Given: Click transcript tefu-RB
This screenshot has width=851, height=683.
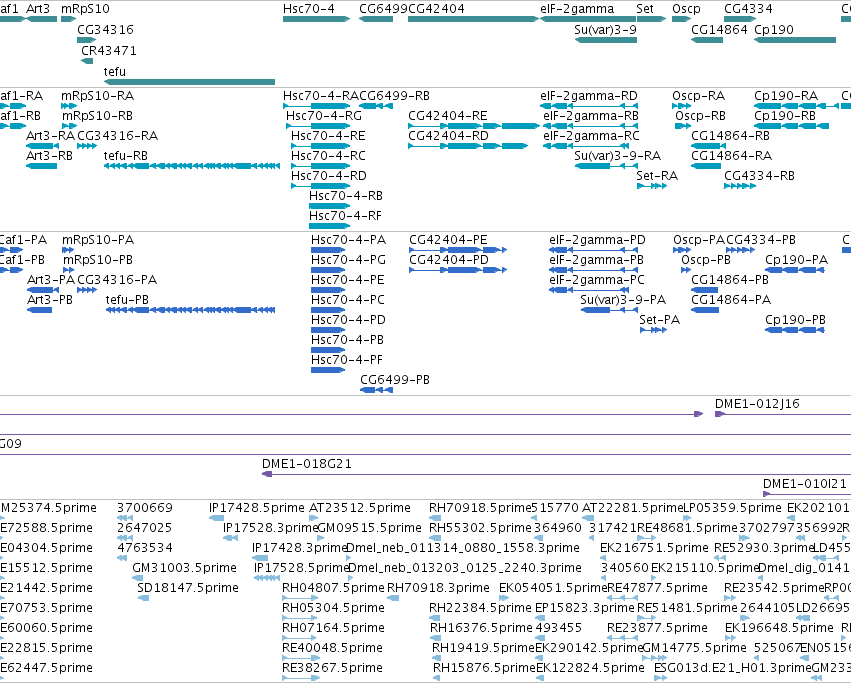Looking at the screenshot, I should 192,166.
